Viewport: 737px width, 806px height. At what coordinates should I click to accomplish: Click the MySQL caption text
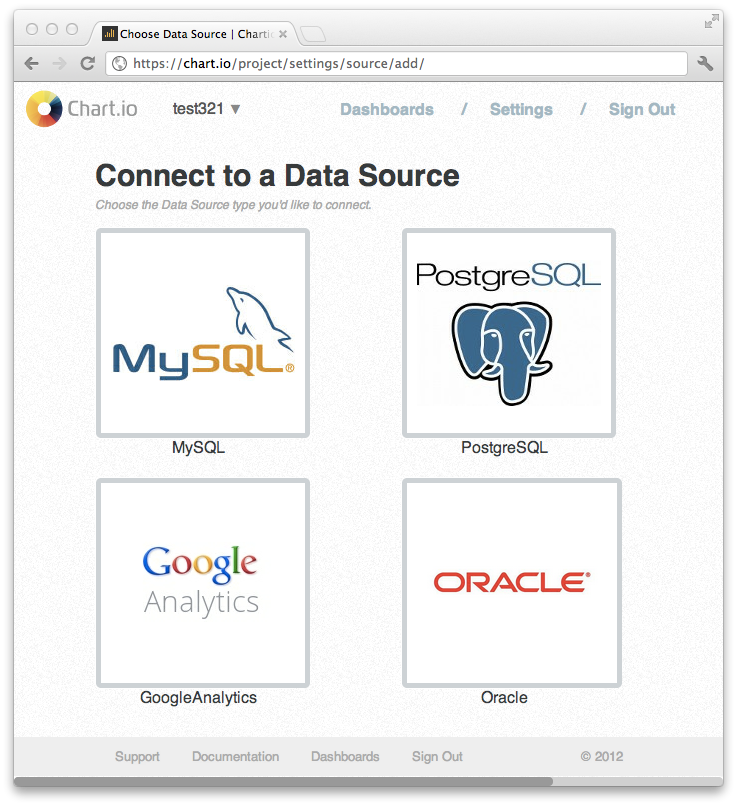(x=198, y=447)
